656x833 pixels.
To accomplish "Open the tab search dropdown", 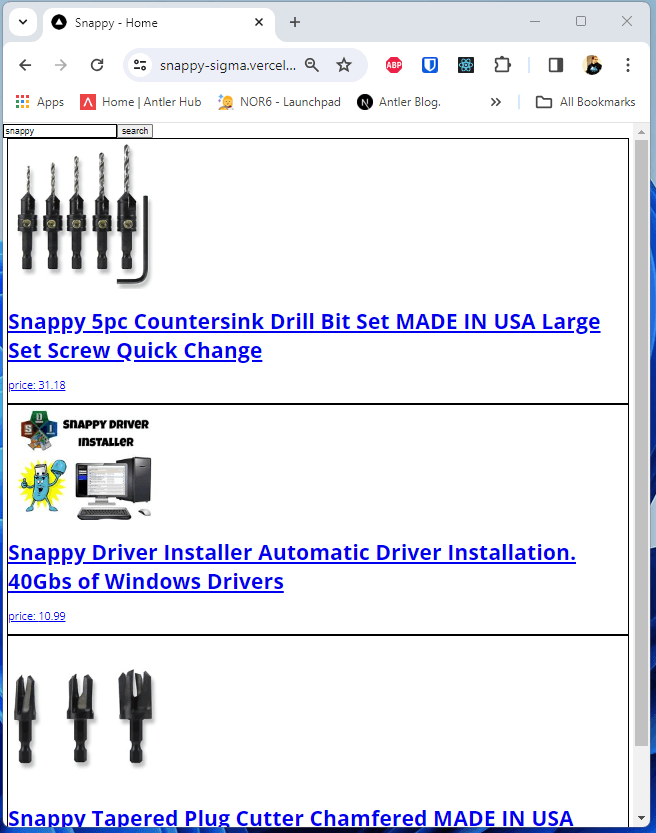I will 23,22.
